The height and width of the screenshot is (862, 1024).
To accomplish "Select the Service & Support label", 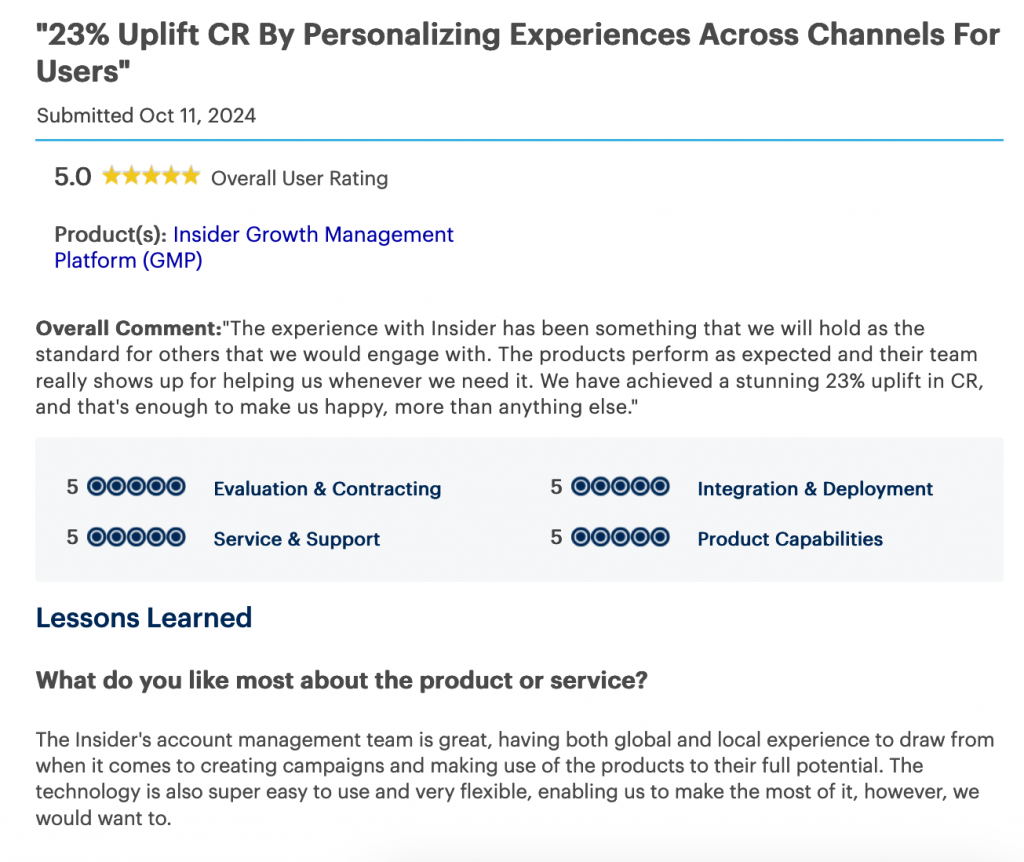I will (297, 539).
